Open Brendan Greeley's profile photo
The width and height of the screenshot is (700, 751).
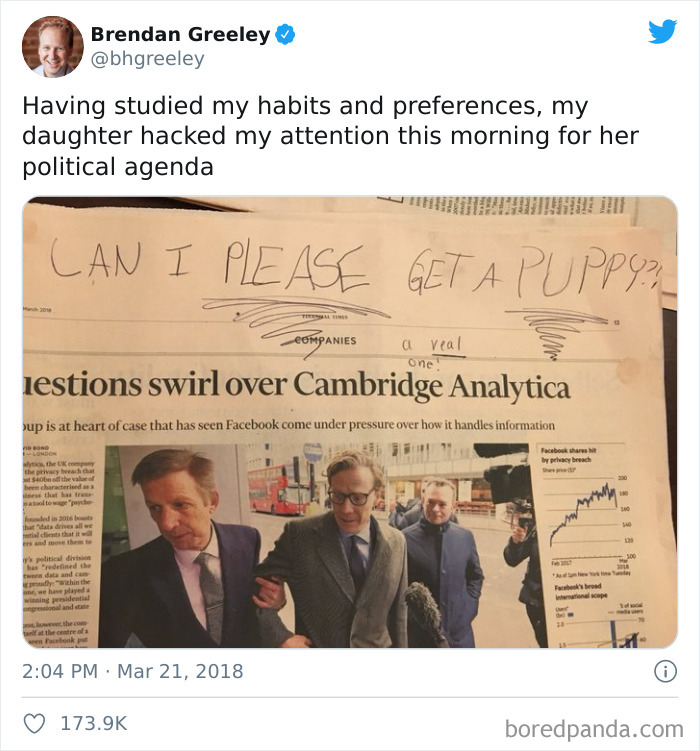tap(53, 46)
